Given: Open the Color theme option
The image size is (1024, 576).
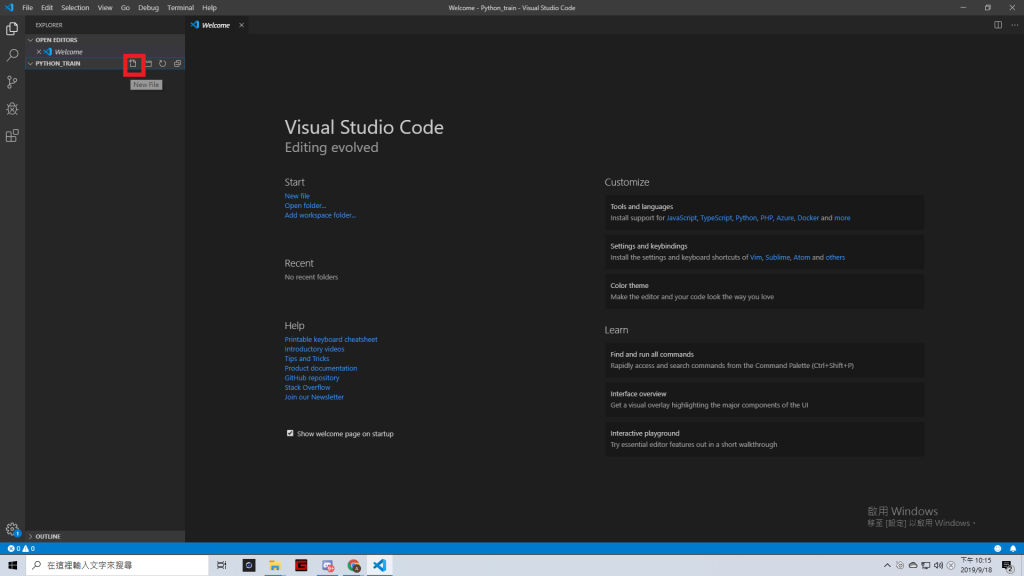Looking at the screenshot, I should (764, 291).
